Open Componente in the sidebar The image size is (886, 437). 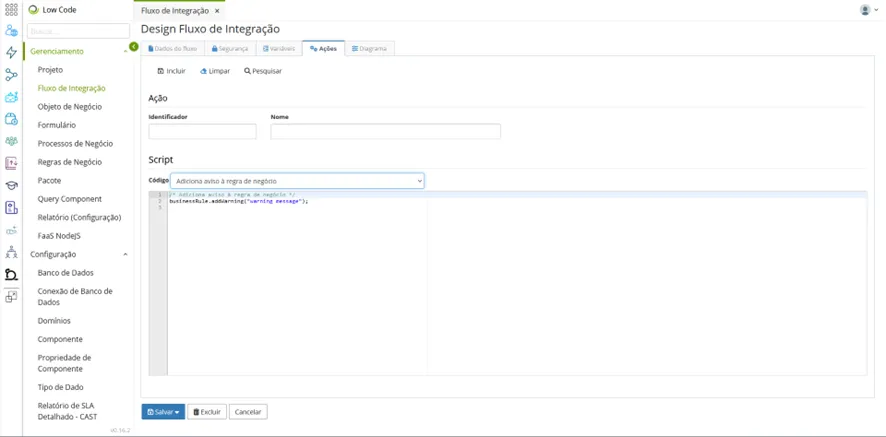click(60, 339)
